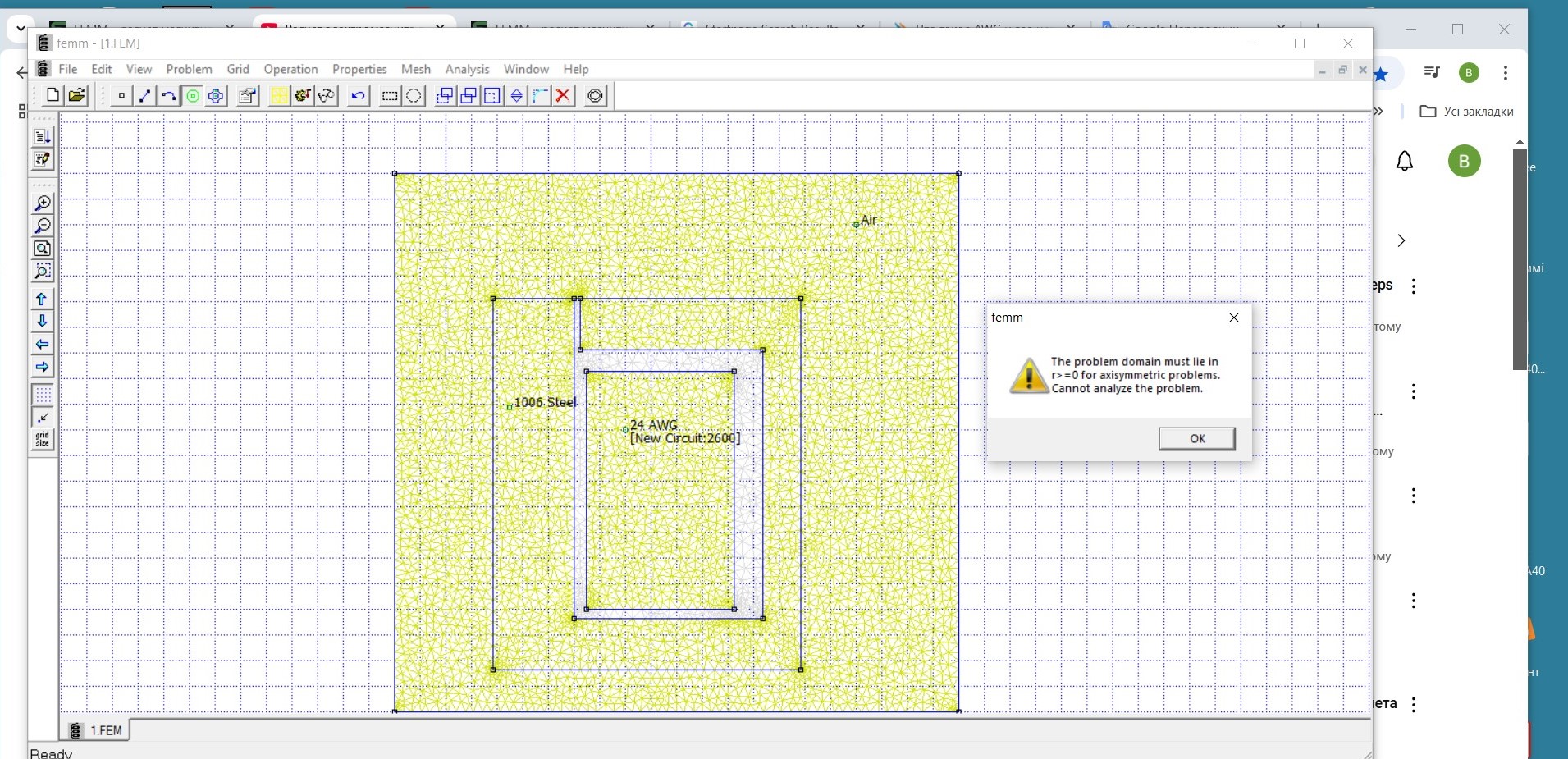The image size is (1568, 759).
Task: Toggle the show grid button
Action: point(43,395)
